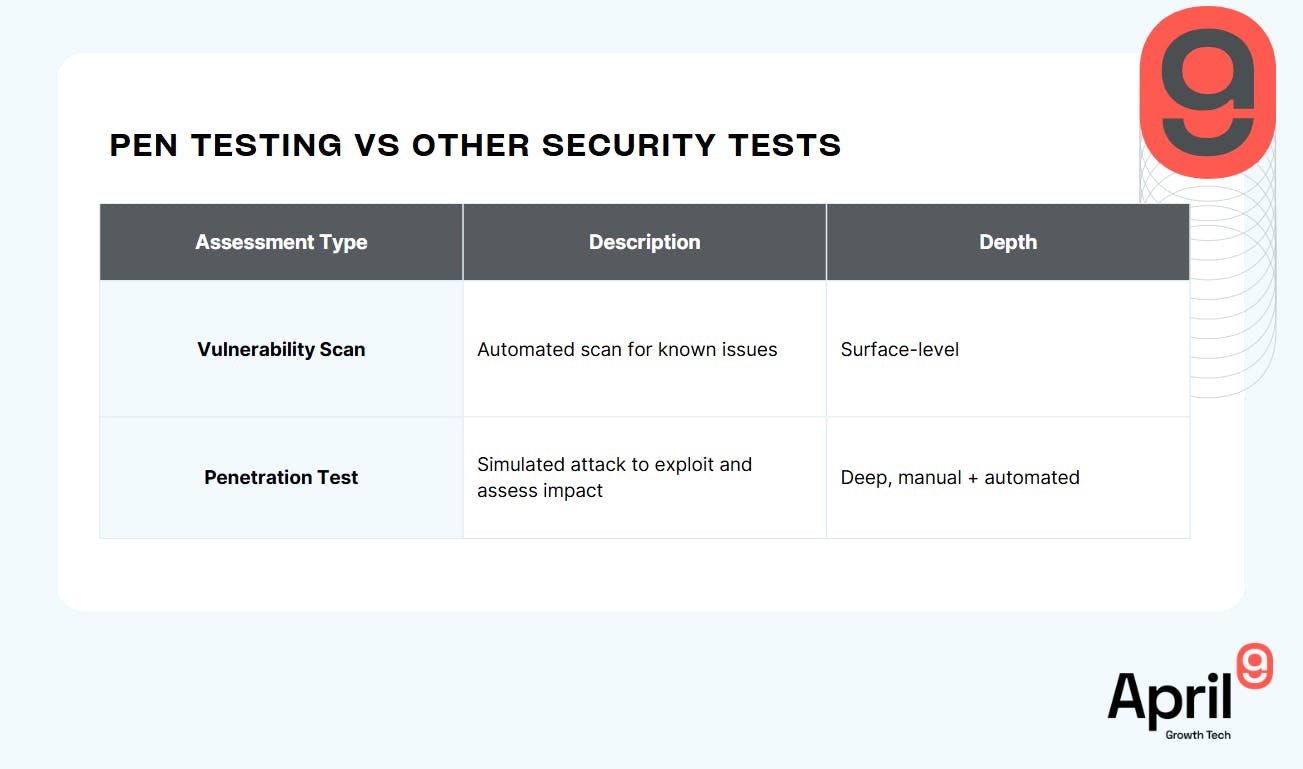
Task: Click the Surface-level depth cell
Action: point(900,349)
